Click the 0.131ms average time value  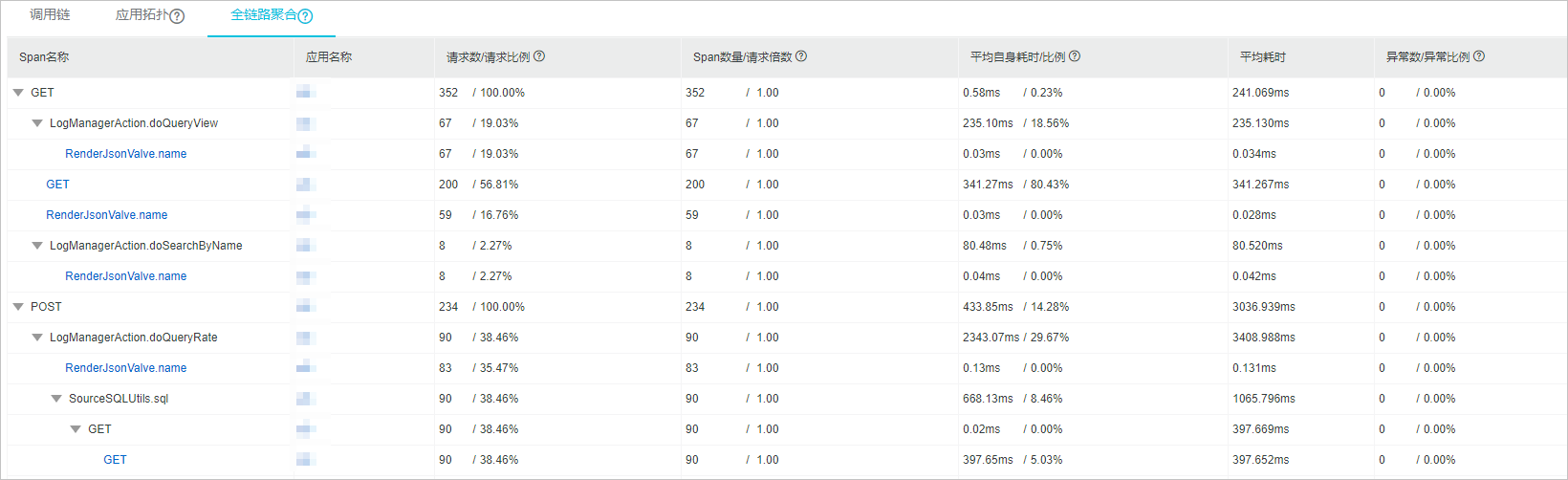1254,368
